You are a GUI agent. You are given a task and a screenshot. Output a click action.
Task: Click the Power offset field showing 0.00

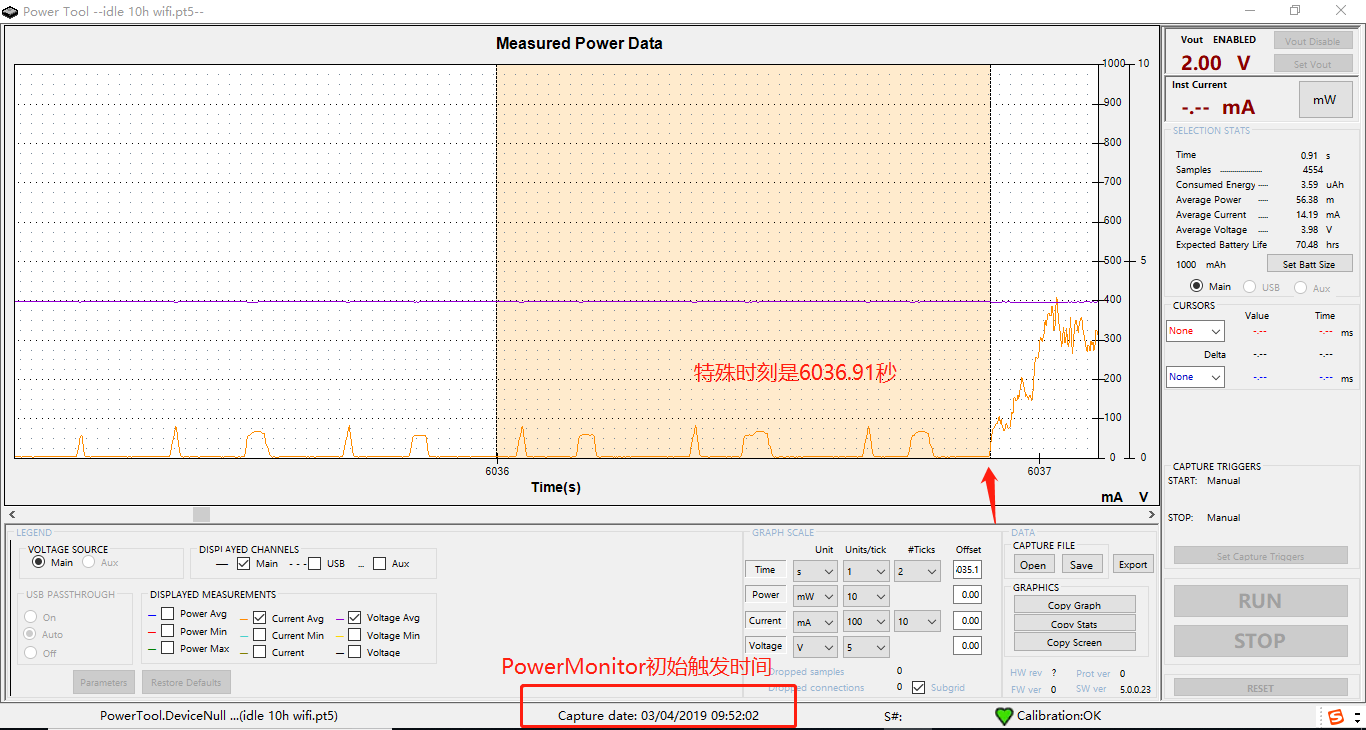[968, 595]
